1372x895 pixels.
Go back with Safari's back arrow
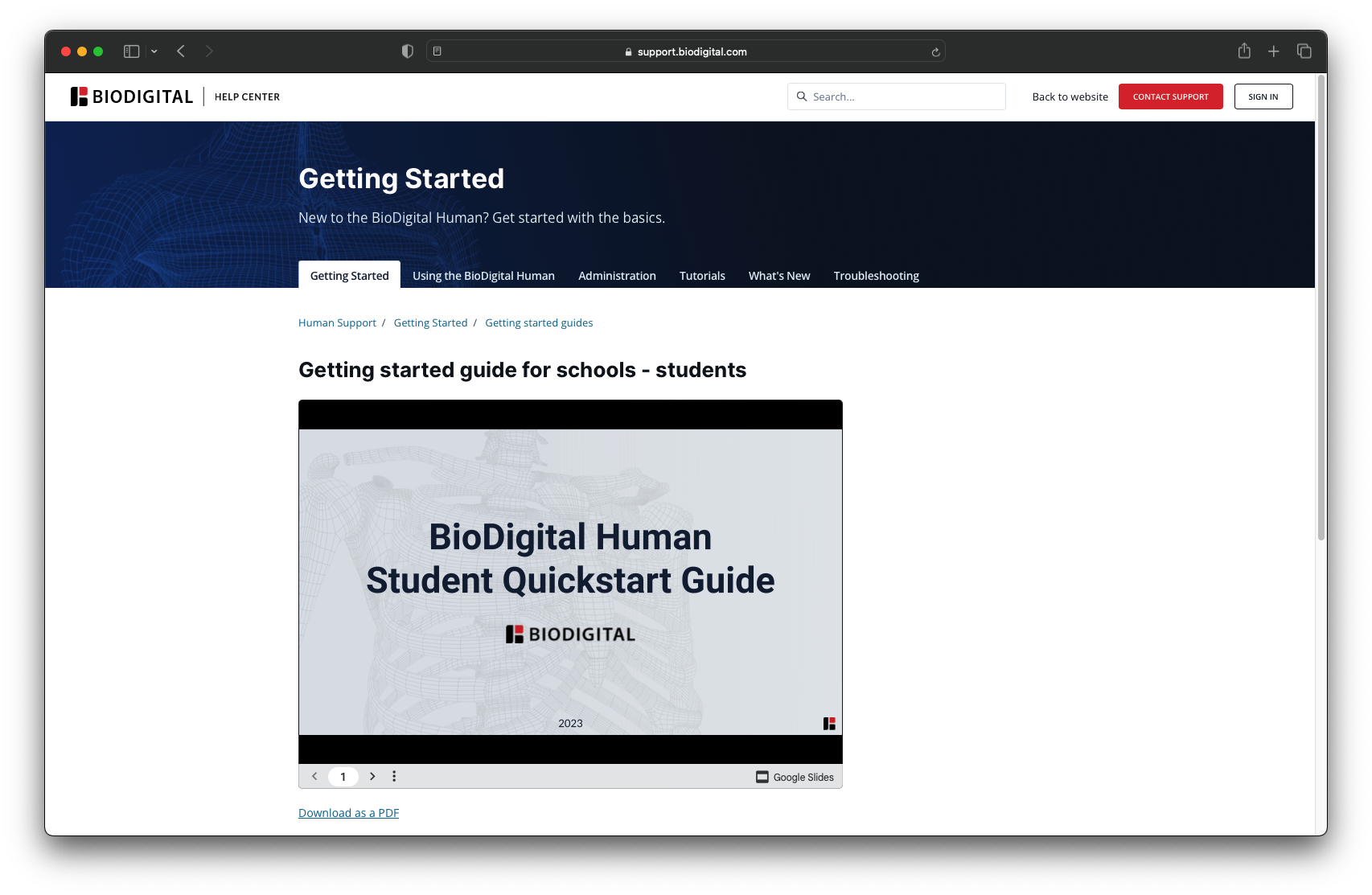coord(181,51)
